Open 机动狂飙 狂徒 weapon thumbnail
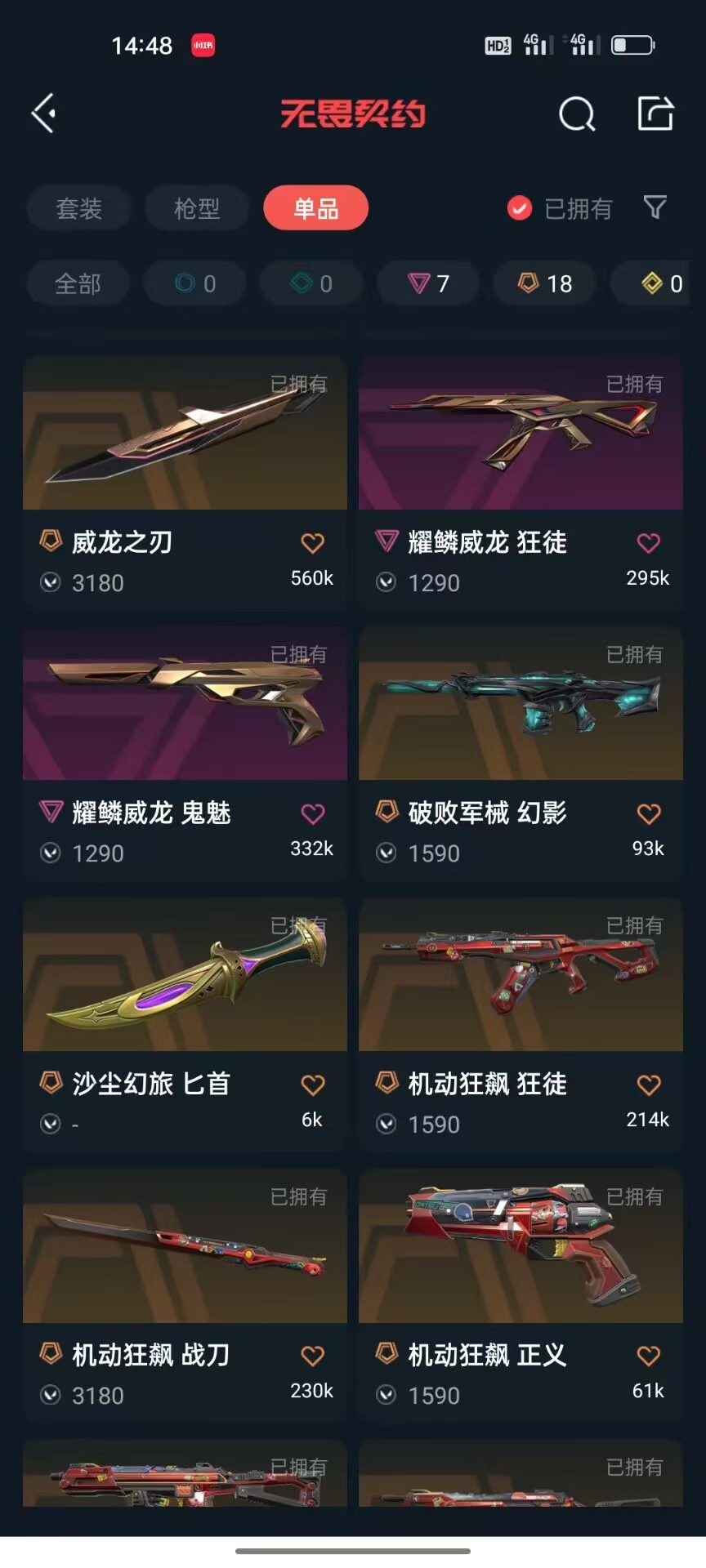Image resolution: width=706 pixels, height=1568 pixels. (x=521, y=974)
